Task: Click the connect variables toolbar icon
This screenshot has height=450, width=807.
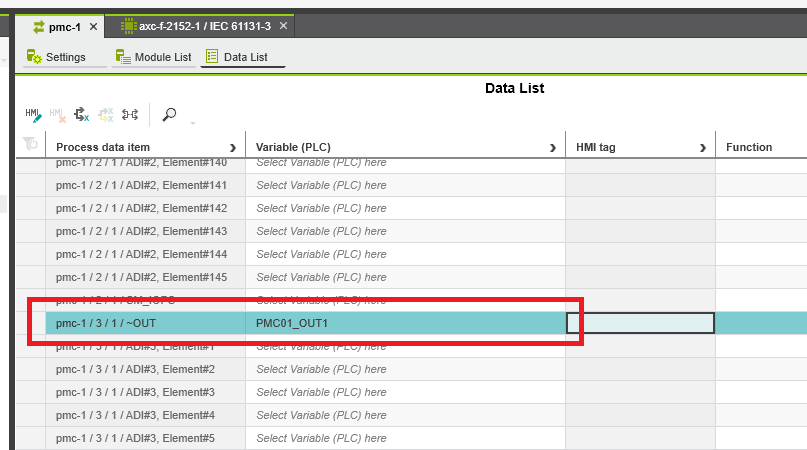Action: tap(130, 115)
